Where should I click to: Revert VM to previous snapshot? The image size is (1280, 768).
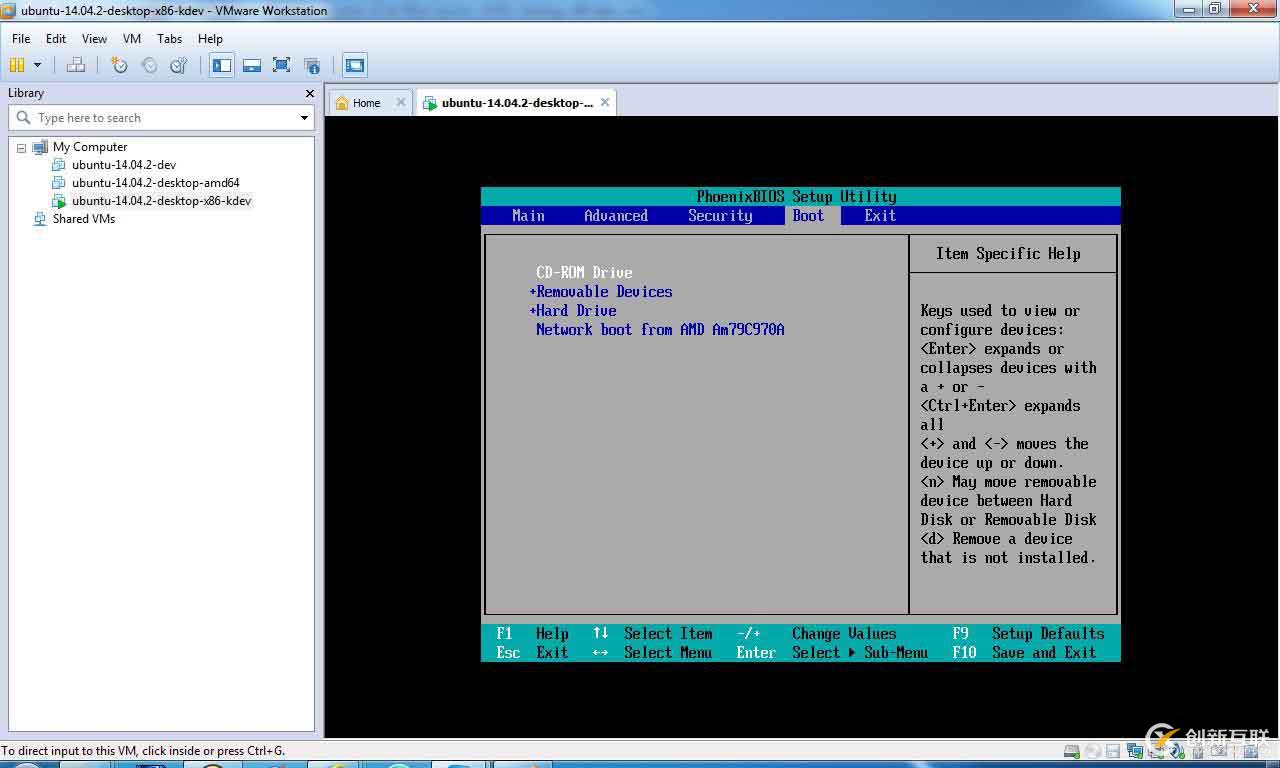pyautogui.click(x=149, y=65)
